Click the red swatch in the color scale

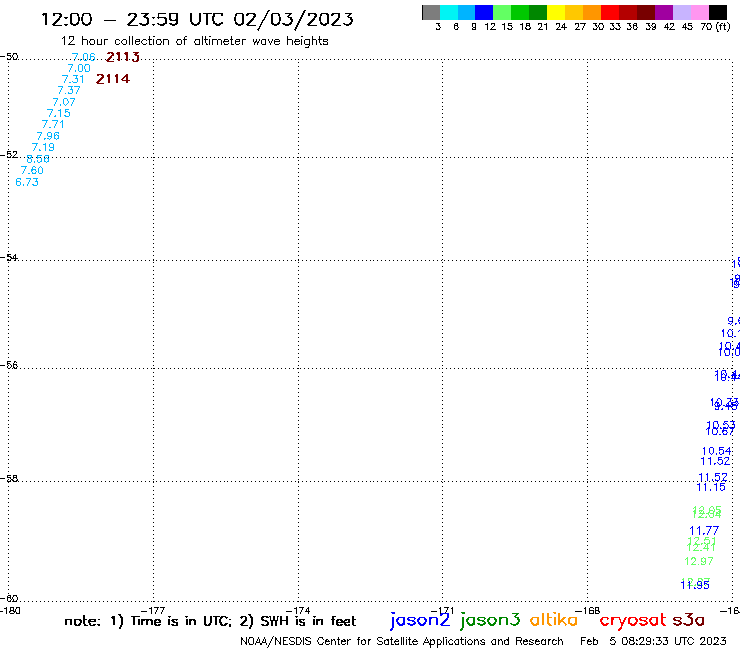tap(610, 12)
